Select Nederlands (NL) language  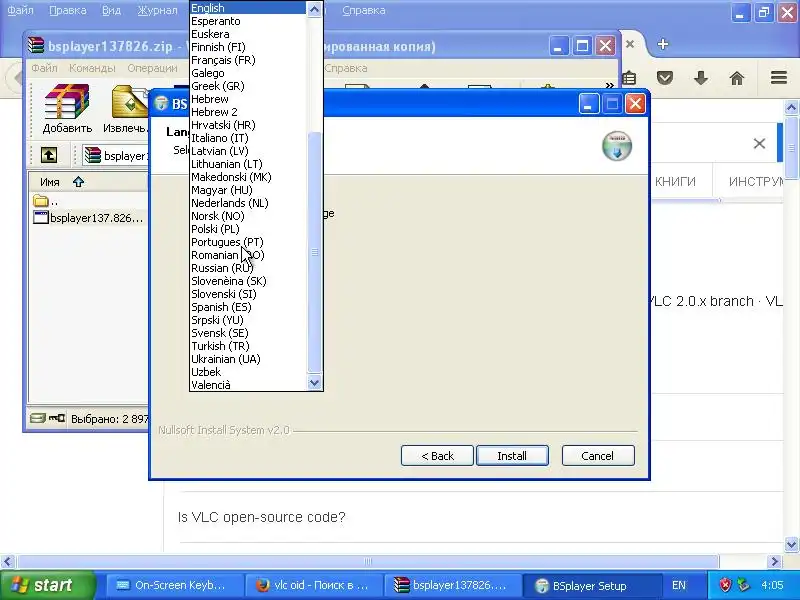pyautogui.click(x=248, y=203)
